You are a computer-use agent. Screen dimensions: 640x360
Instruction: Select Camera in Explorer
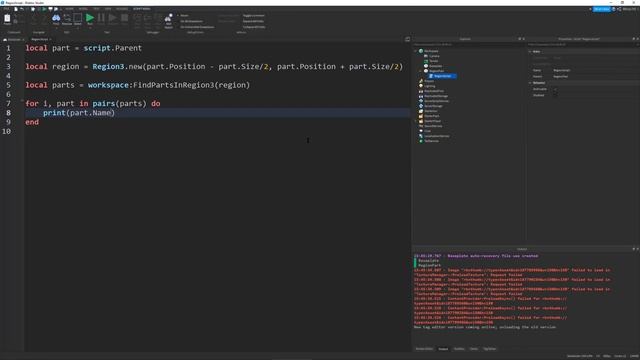[x=434, y=56]
